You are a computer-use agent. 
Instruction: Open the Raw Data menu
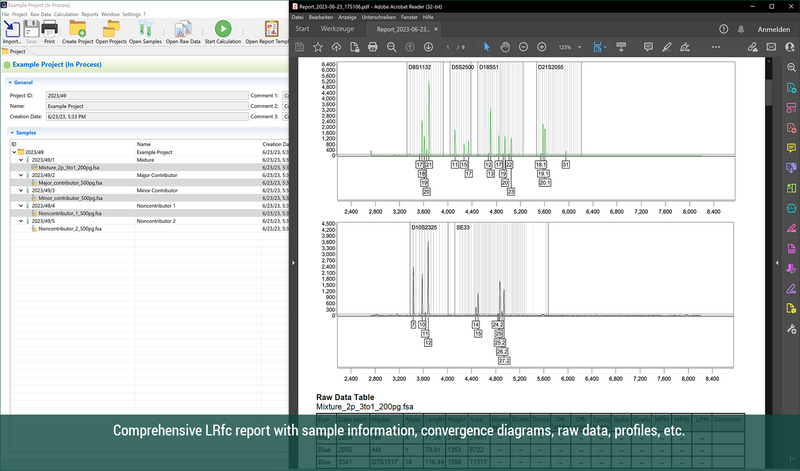(x=40, y=14)
